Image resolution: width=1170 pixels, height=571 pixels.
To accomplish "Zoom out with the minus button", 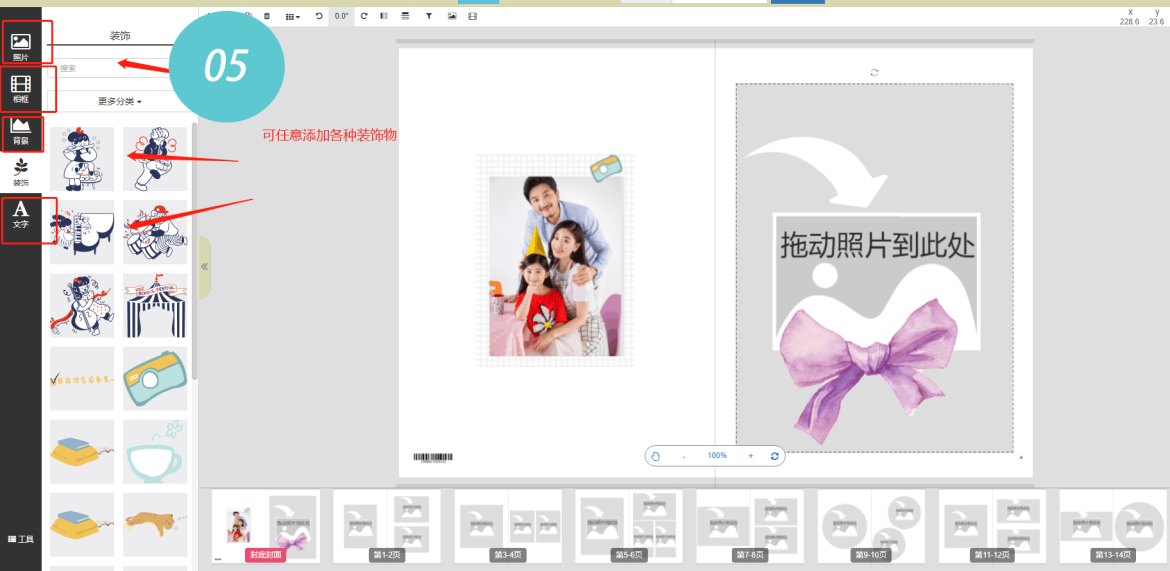I will [x=684, y=456].
